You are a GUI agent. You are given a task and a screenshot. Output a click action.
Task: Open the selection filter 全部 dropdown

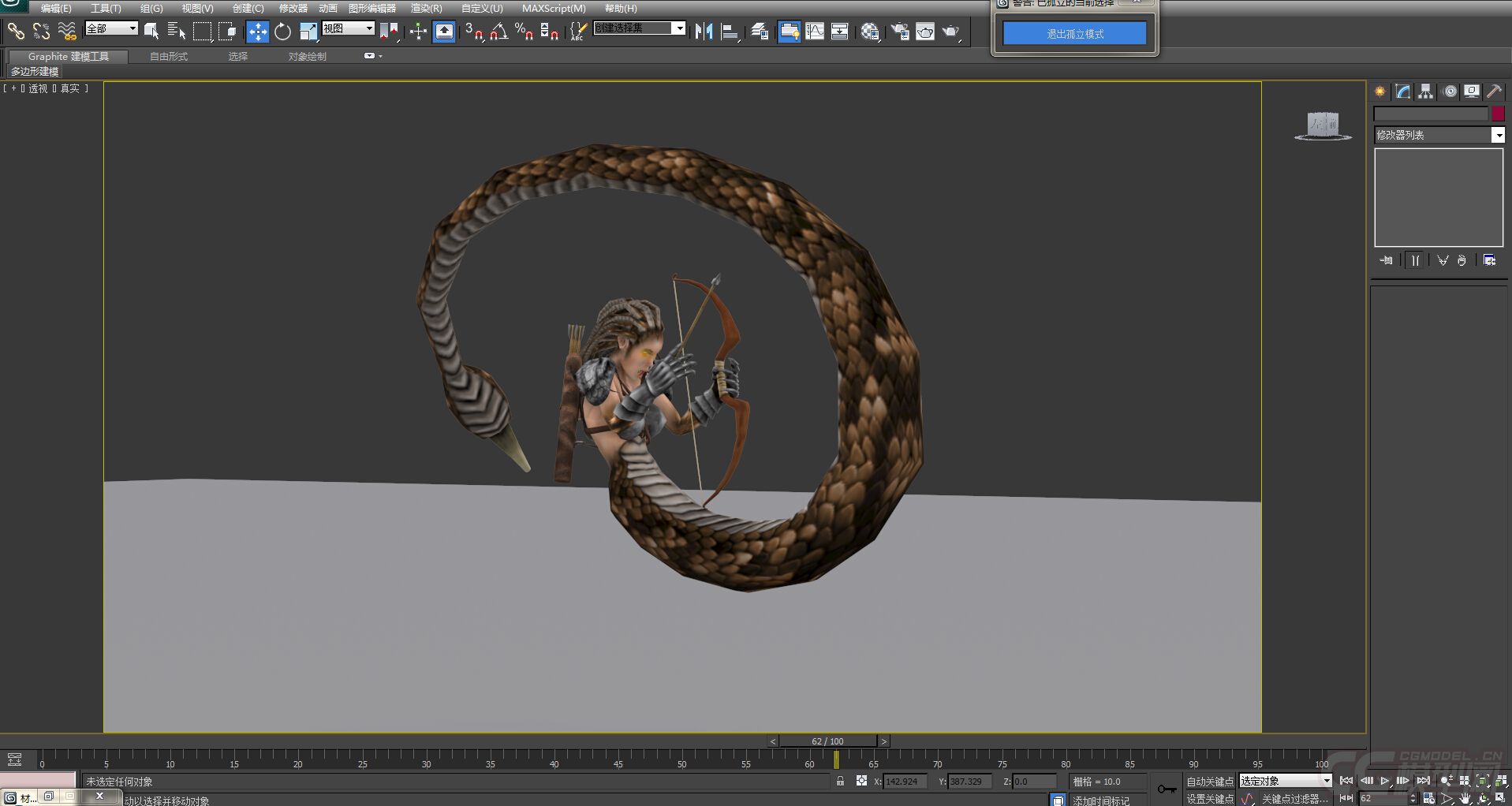click(x=111, y=28)
